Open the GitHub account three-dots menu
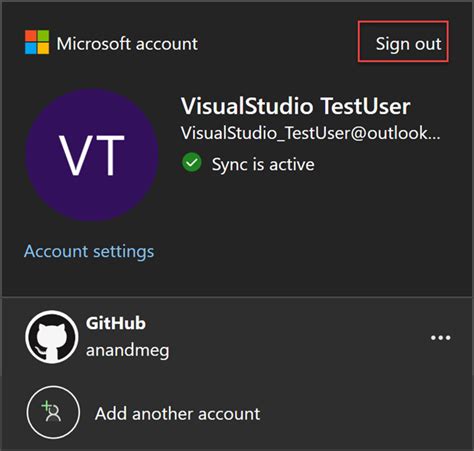 [x=440, y=338]
